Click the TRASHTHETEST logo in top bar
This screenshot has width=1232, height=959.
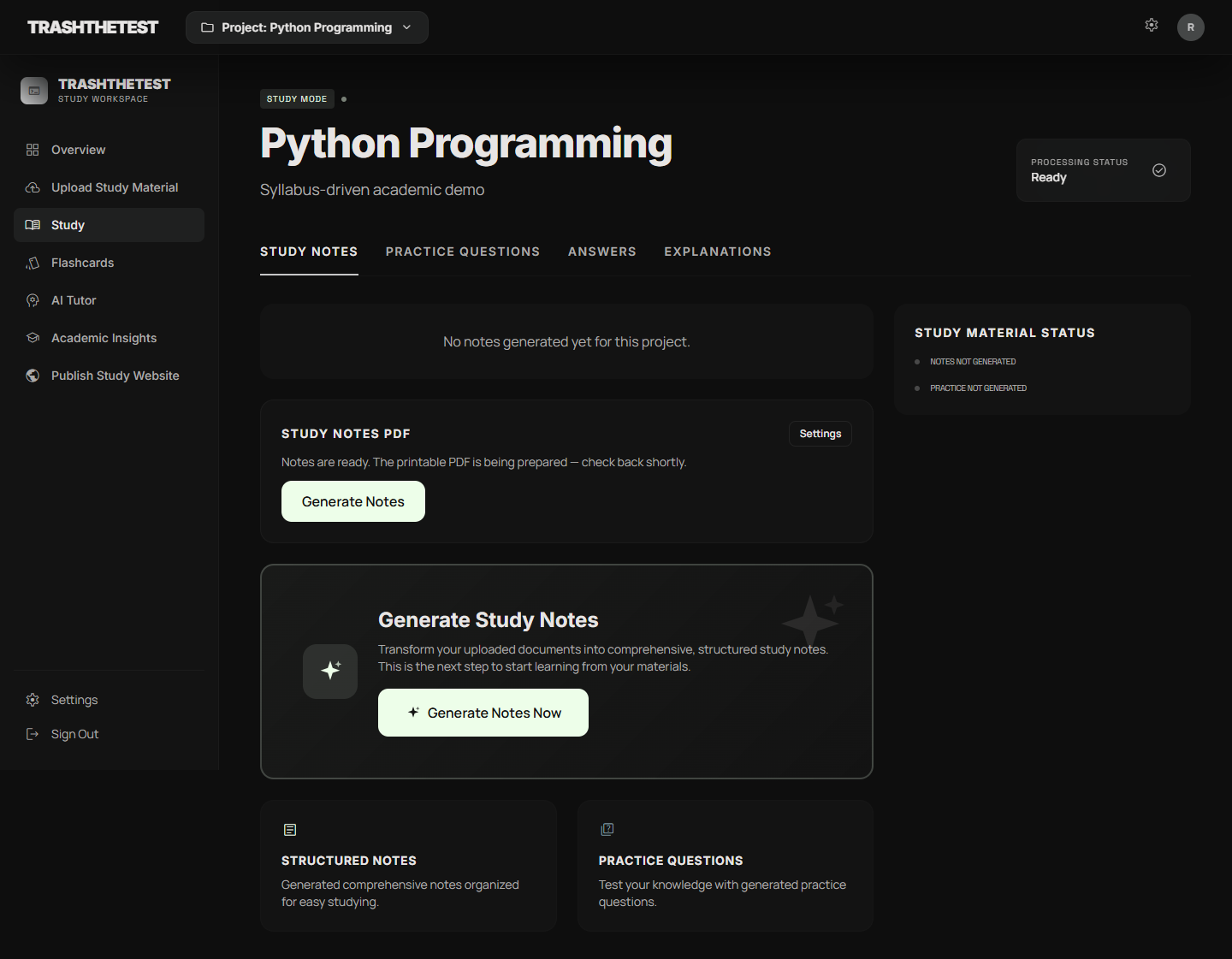92,27
